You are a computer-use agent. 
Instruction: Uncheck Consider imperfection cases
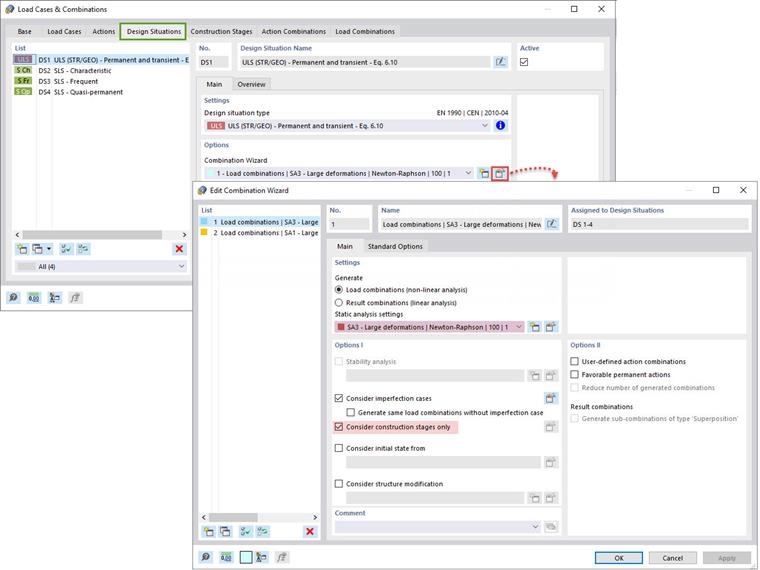point(339,398)
